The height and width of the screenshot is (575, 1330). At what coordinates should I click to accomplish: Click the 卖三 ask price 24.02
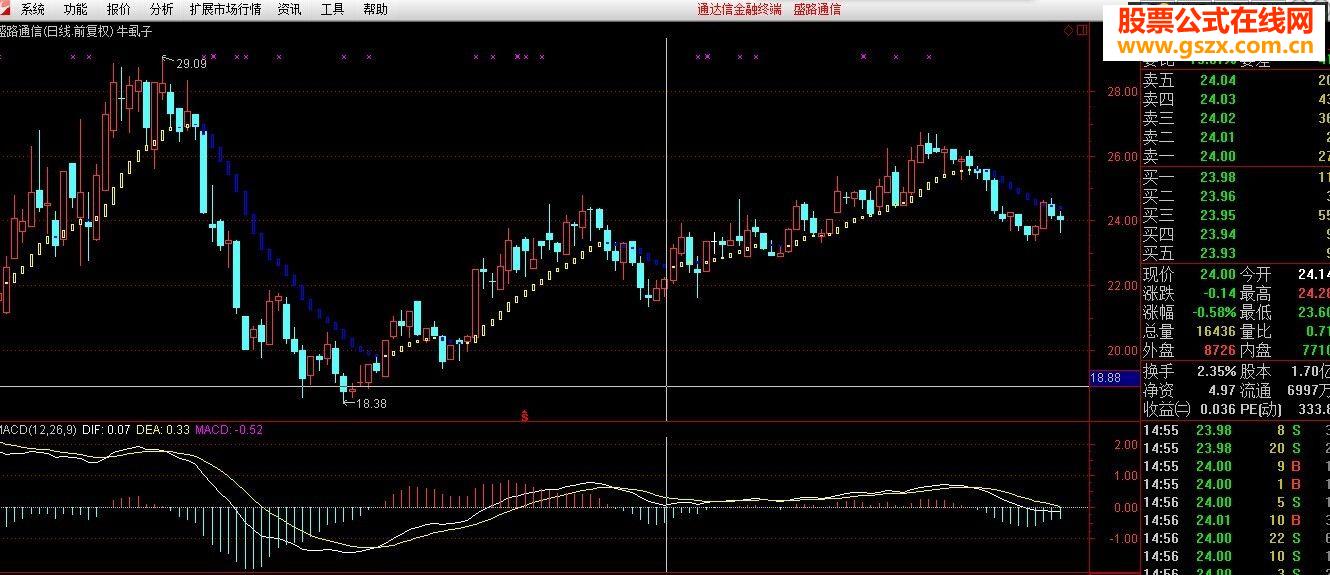tap(1218, 118)
